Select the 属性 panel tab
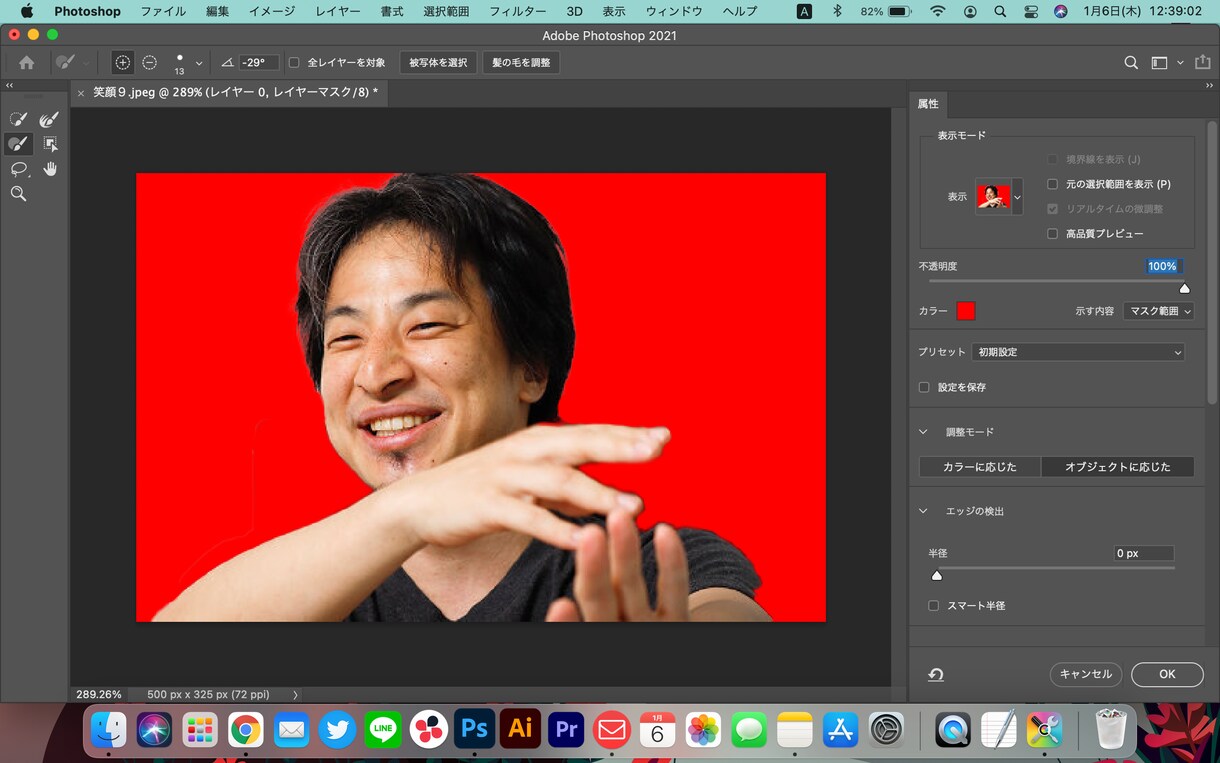 coord(928,103)
